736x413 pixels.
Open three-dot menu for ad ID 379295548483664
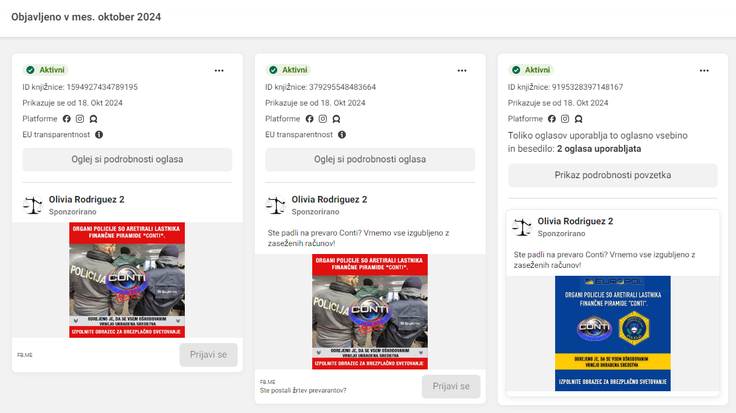(462, 70)
